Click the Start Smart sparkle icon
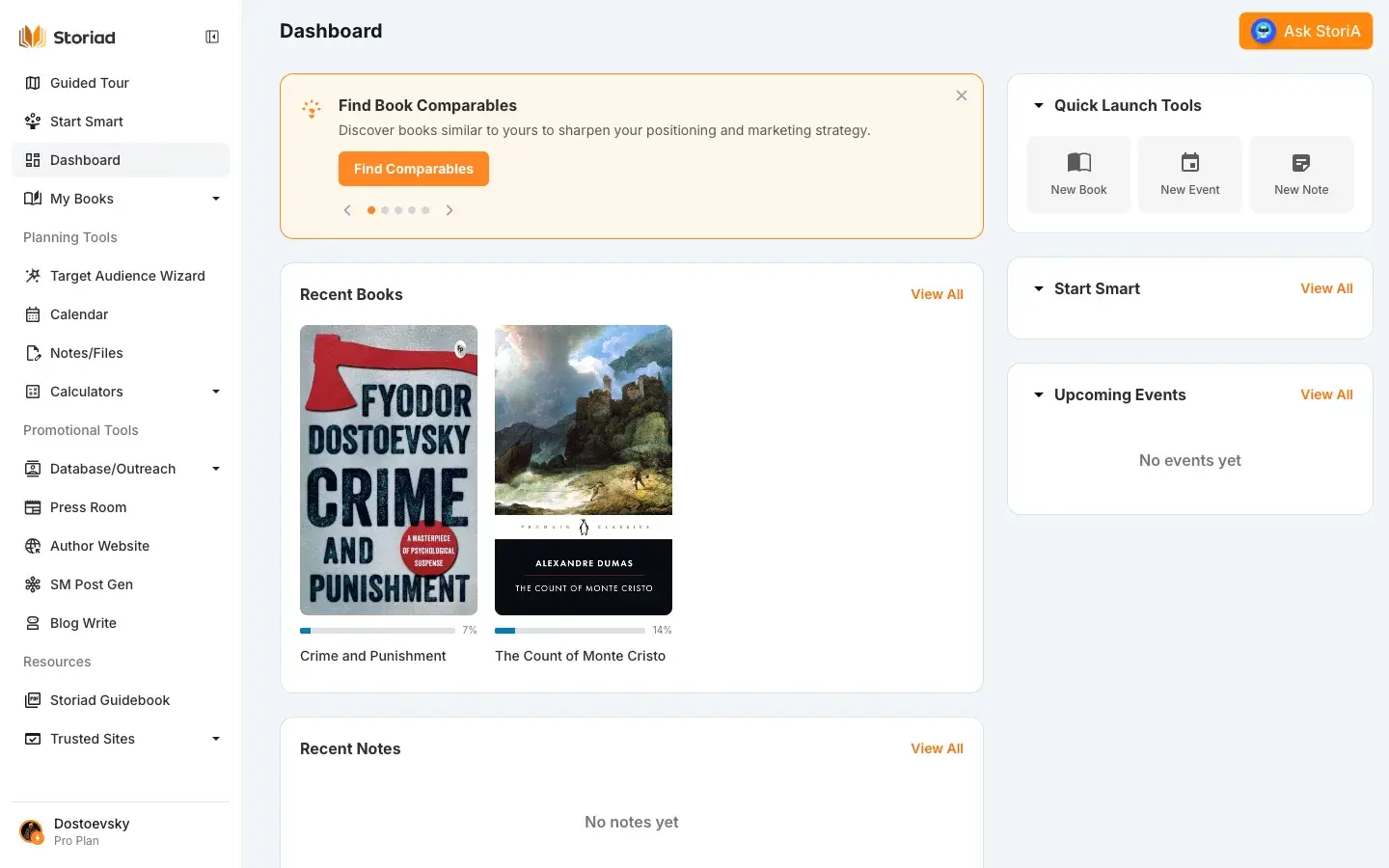 (x=33, y=122)
